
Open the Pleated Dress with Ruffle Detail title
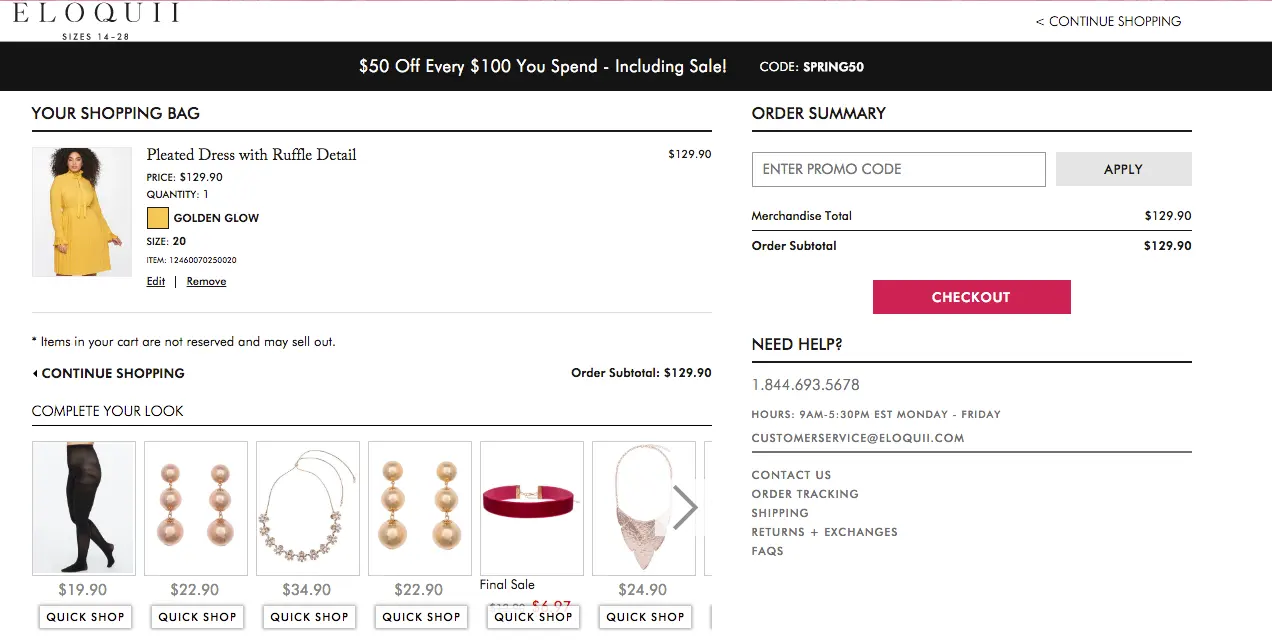click(x=251, y=155)
